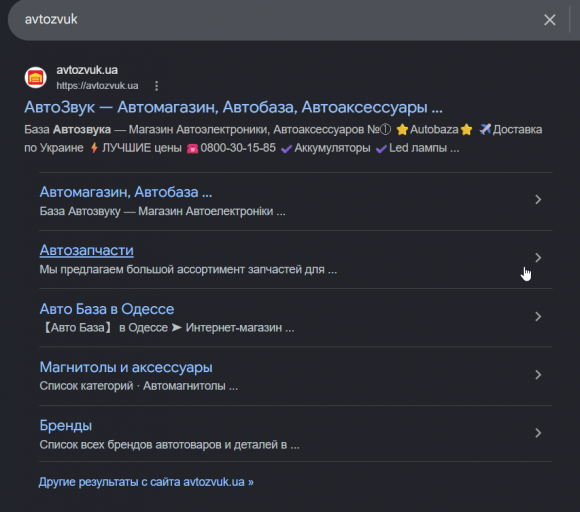
Task: Click the phone number 0800-30-15-85 text
Action: [238, 148]
